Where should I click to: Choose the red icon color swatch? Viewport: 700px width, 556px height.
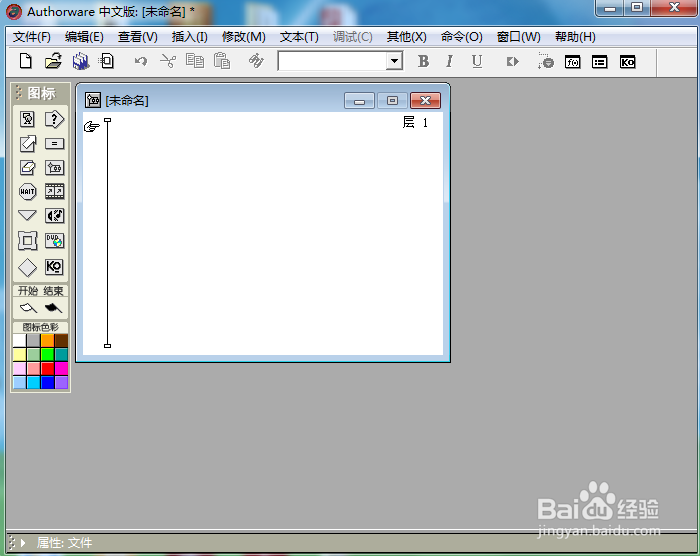coord(47,368)
